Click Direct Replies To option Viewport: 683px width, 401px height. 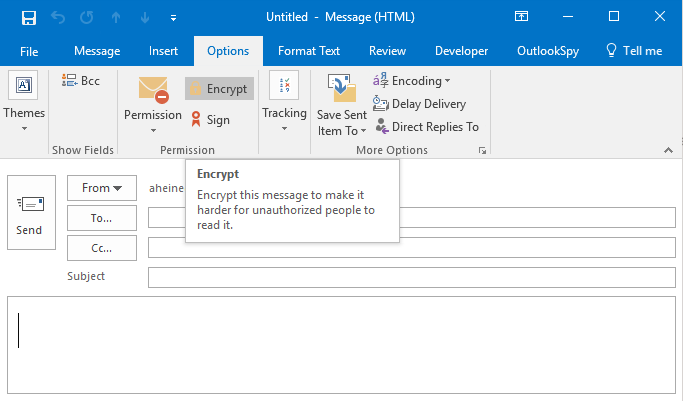pos(427,127)
